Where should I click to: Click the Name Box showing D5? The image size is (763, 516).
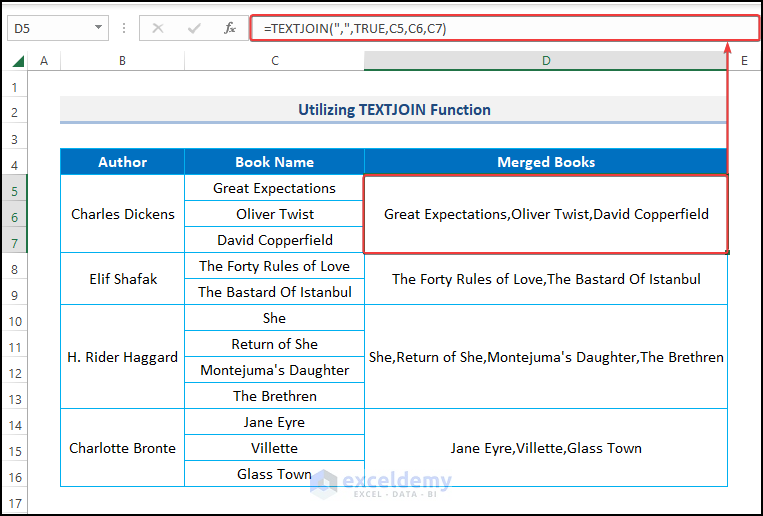pyautogui.click(x=50, y=28)
